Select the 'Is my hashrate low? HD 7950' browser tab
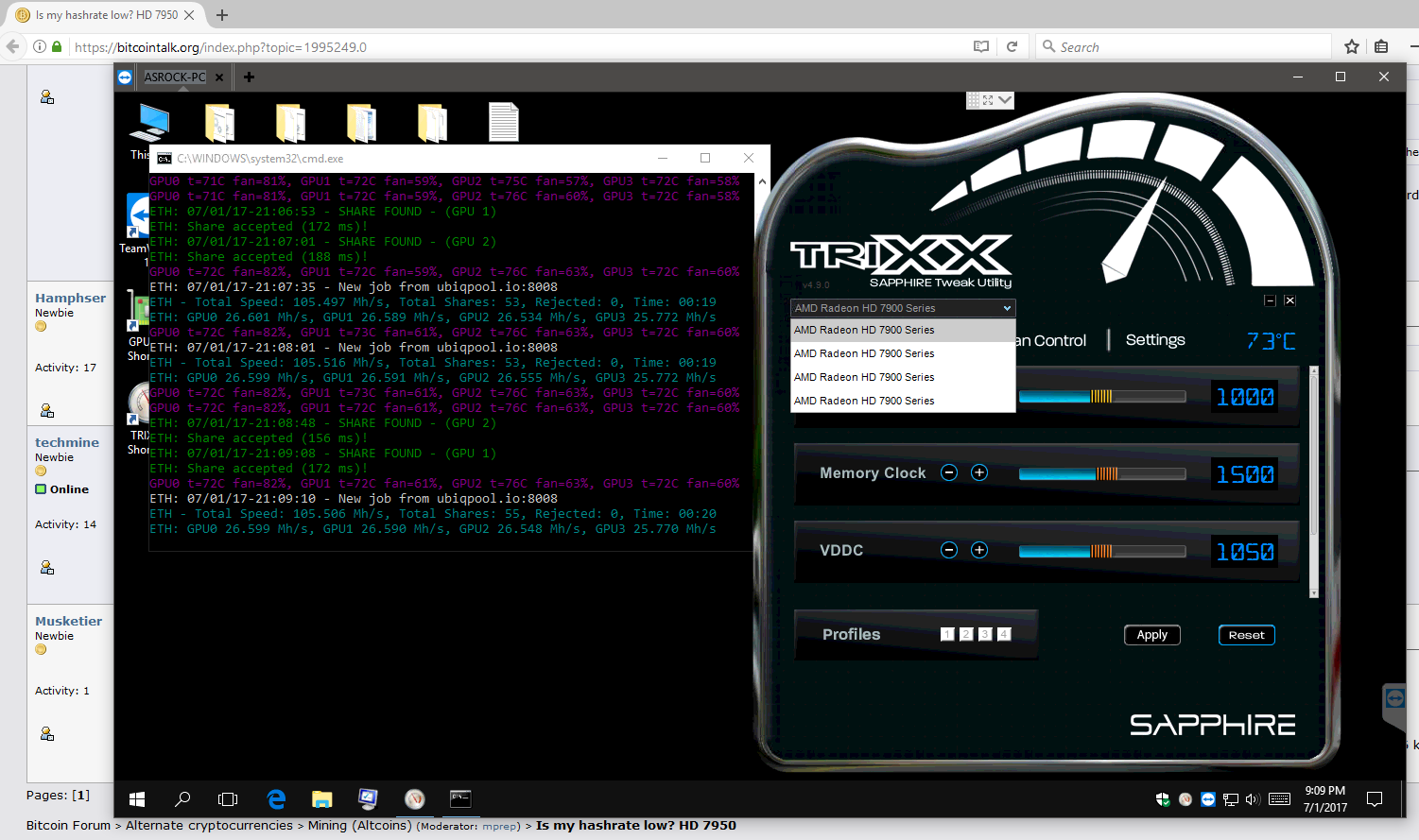Viewport: 1419px width, 840px height. 106,15
